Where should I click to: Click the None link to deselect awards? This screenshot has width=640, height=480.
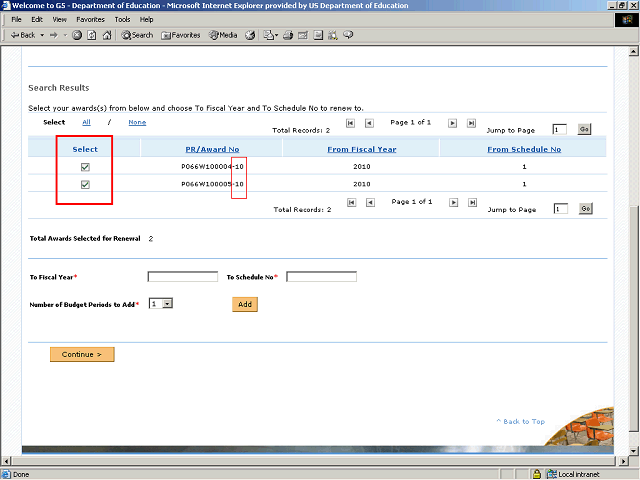click(137, 122)
